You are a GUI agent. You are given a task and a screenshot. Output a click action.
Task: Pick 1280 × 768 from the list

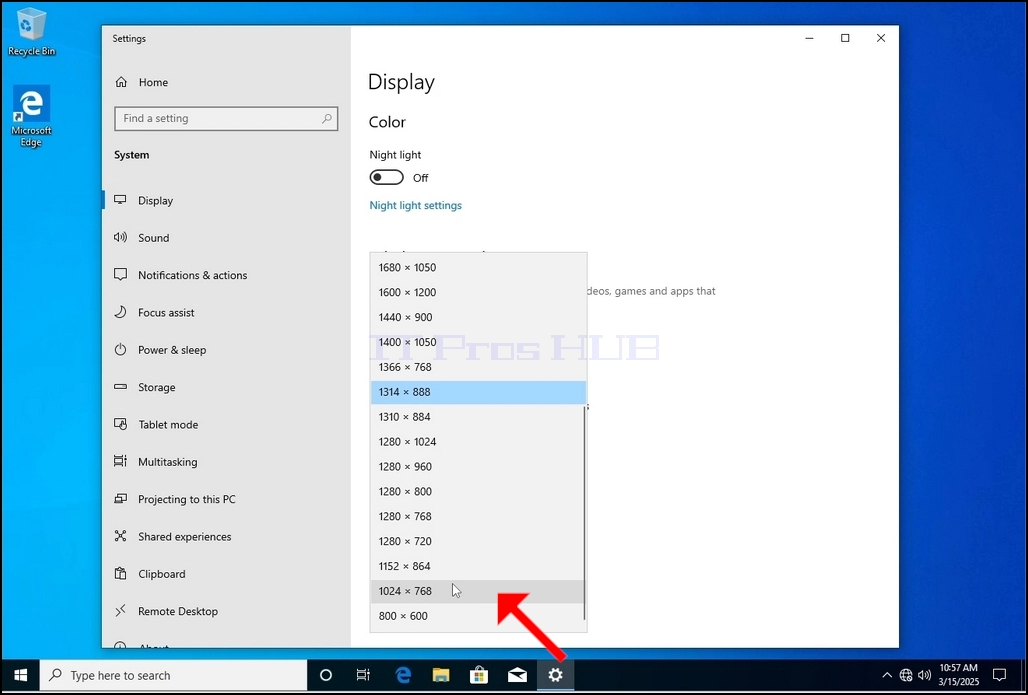pyautogui.click(x=477, y=517)
